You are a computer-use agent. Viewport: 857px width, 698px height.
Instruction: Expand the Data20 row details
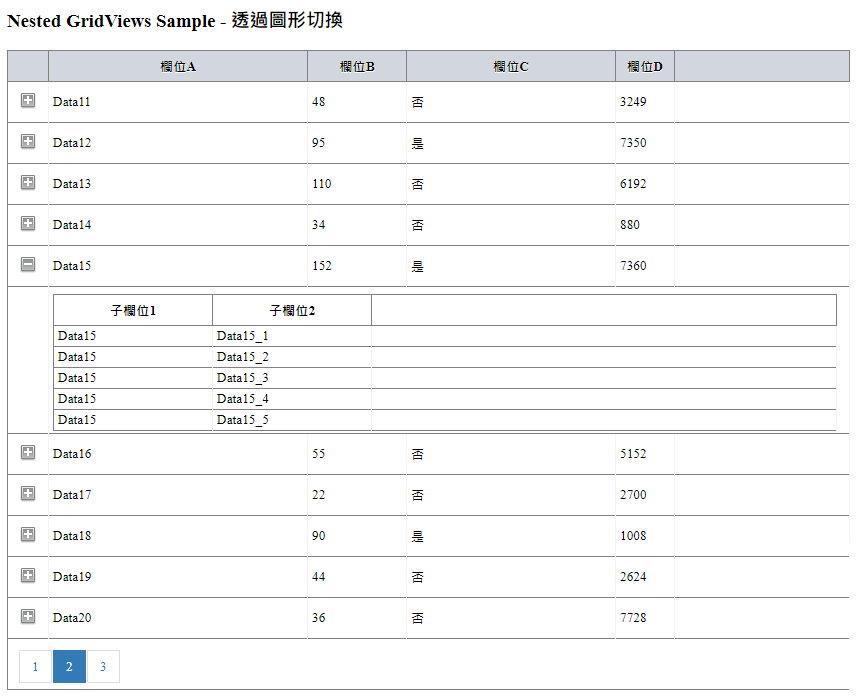coord(30,617)
